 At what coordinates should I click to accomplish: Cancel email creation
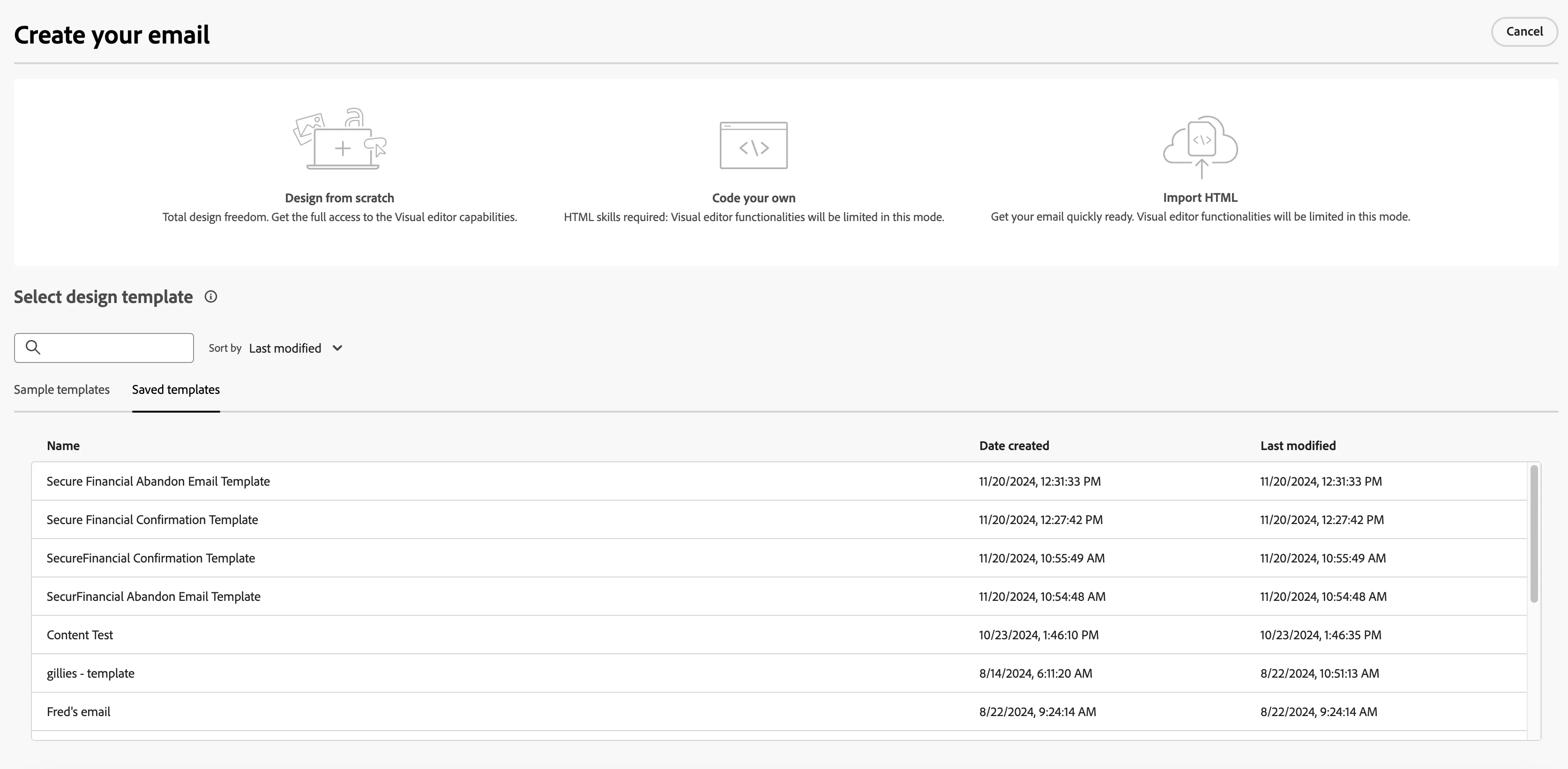tap(1524, 32)
